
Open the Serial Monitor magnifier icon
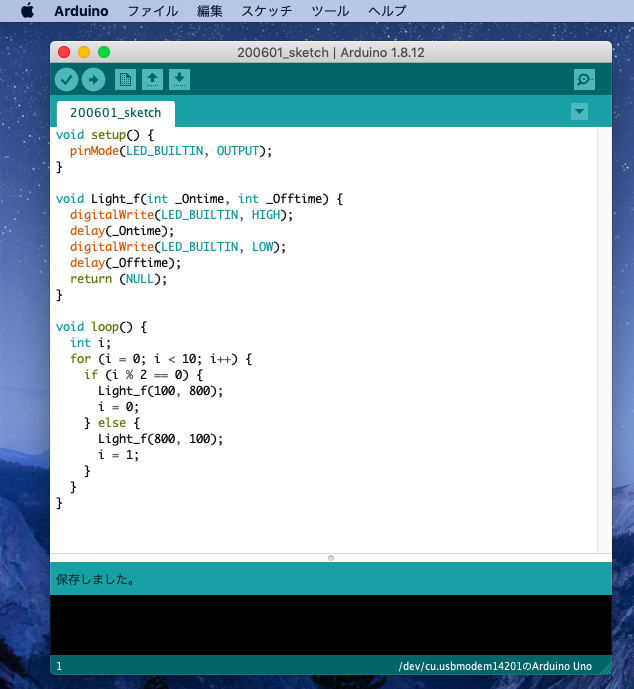[584, 80]
